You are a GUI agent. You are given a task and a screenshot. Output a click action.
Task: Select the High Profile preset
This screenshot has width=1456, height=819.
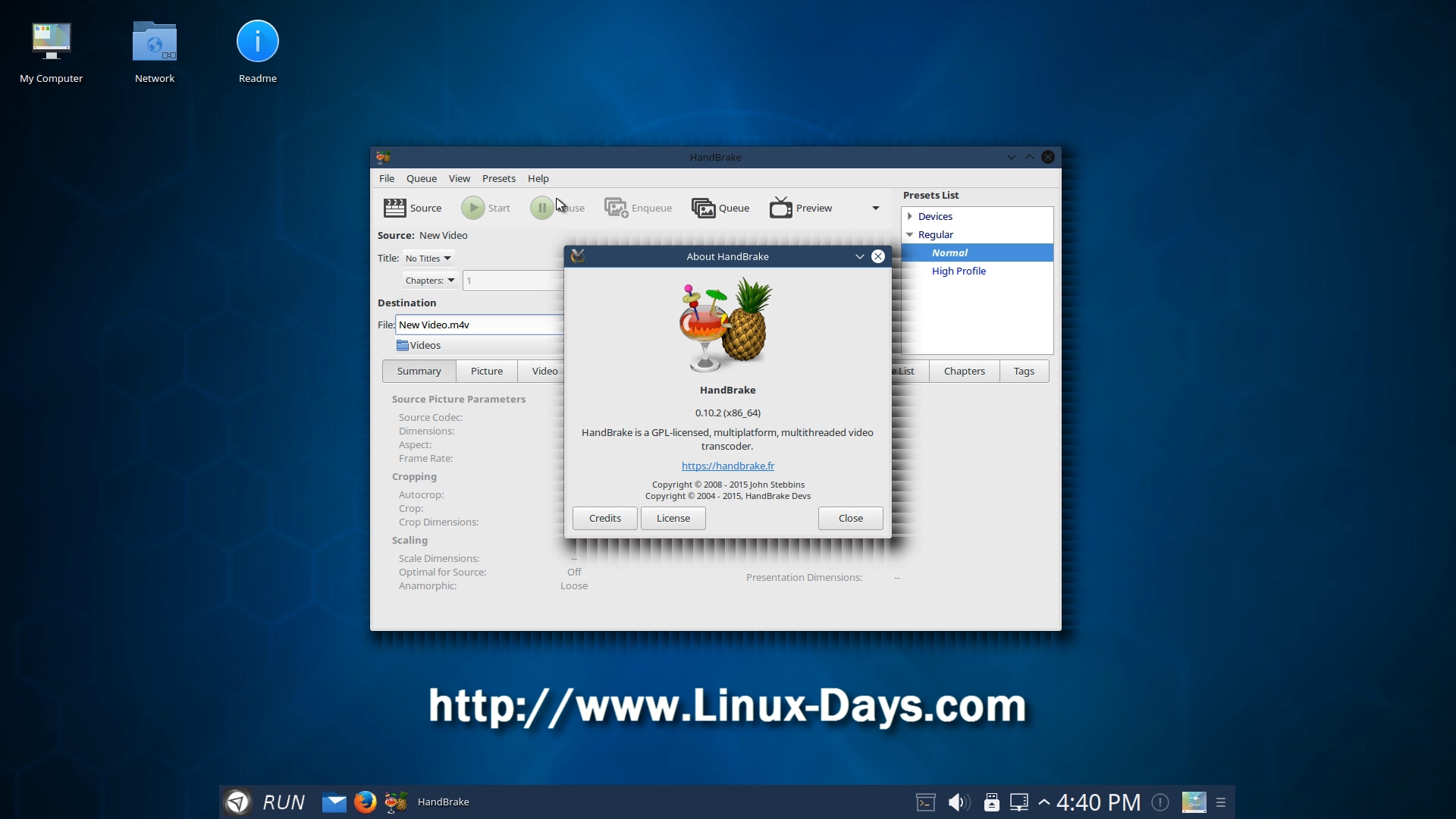(x=959, y=271)
